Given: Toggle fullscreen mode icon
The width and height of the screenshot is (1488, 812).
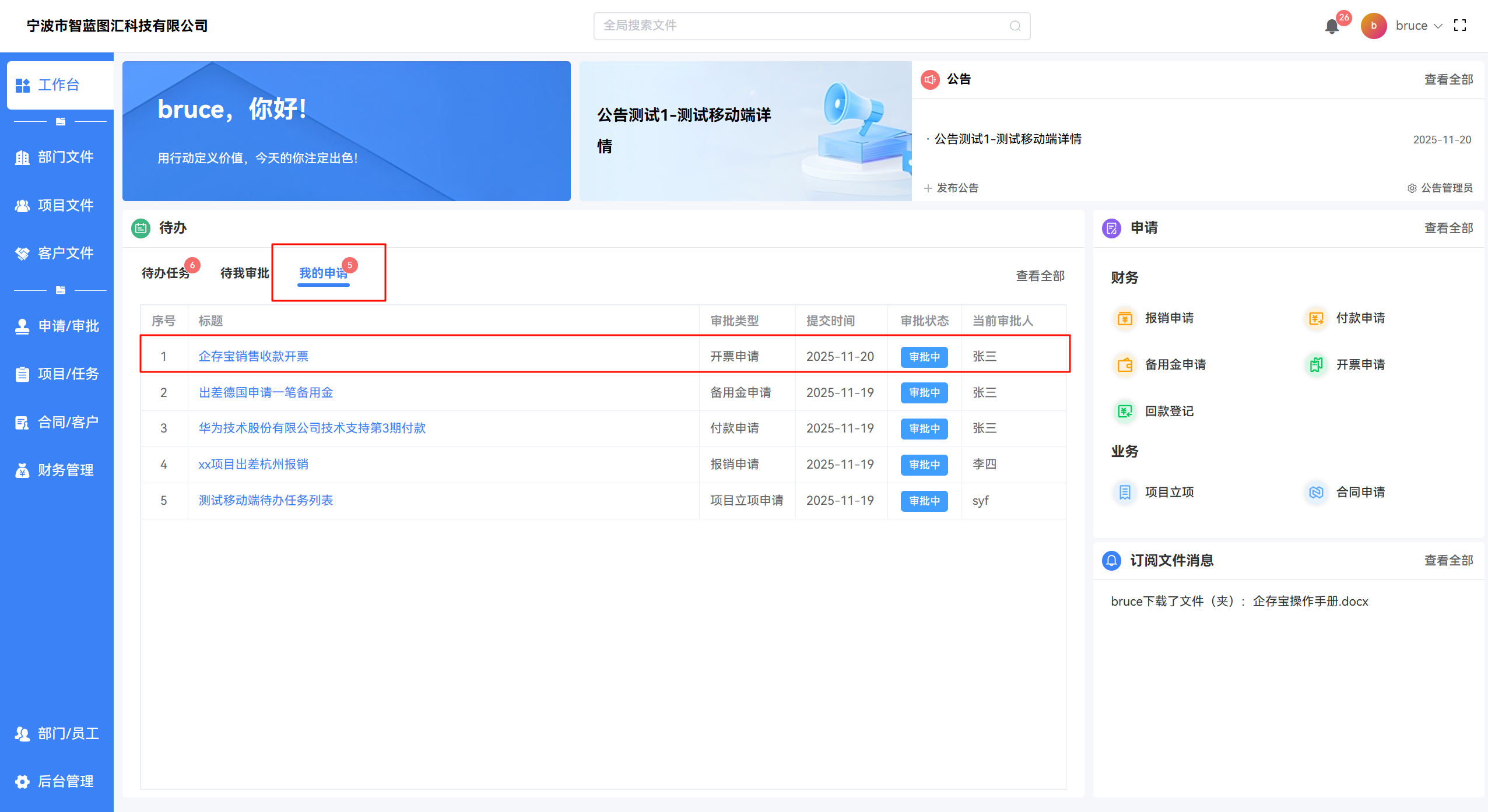Looking at the screenshot, I should coord(1460,26).
